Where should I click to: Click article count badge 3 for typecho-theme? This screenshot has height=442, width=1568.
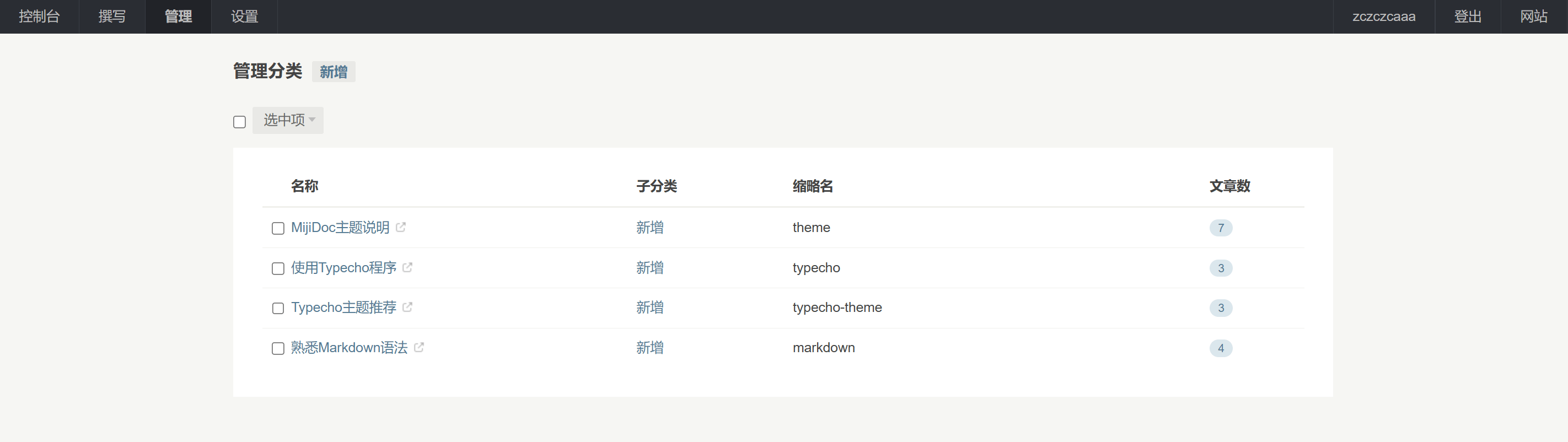click(x=1221, y=308)
